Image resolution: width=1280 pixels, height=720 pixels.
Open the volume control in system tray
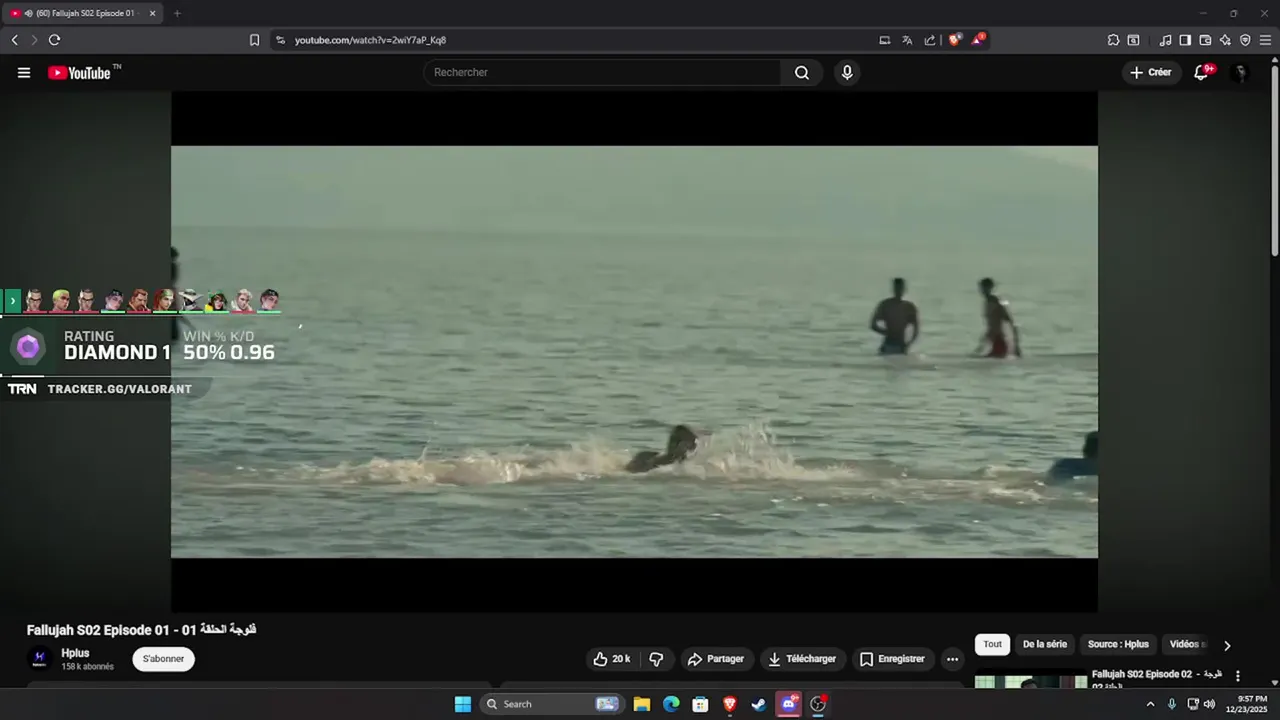pyautogui.click(x=1209, y=704)
